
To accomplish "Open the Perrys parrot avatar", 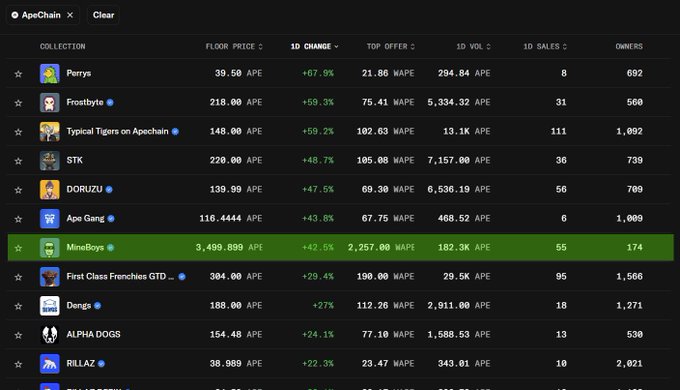I will (49, 74).
